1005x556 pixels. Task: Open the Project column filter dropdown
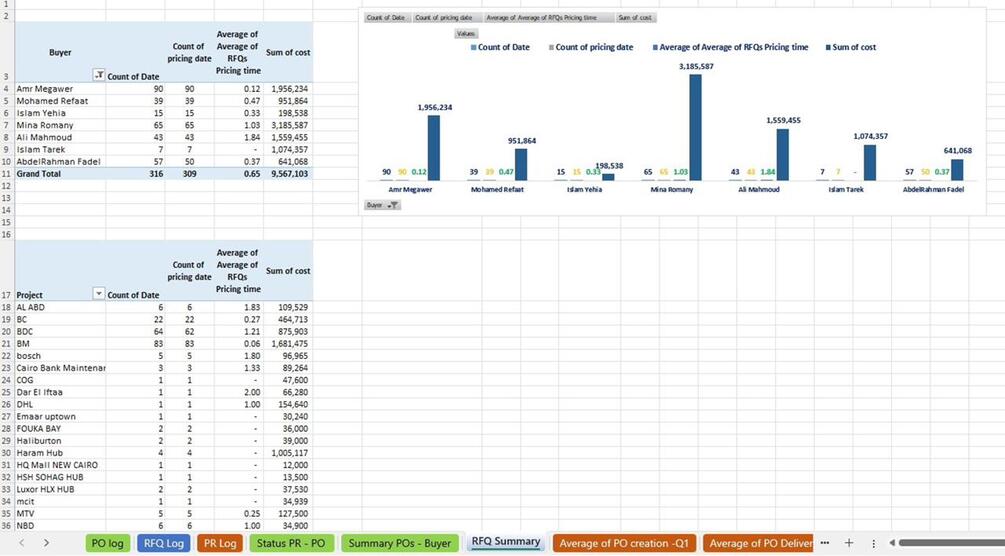pos(99,294)
